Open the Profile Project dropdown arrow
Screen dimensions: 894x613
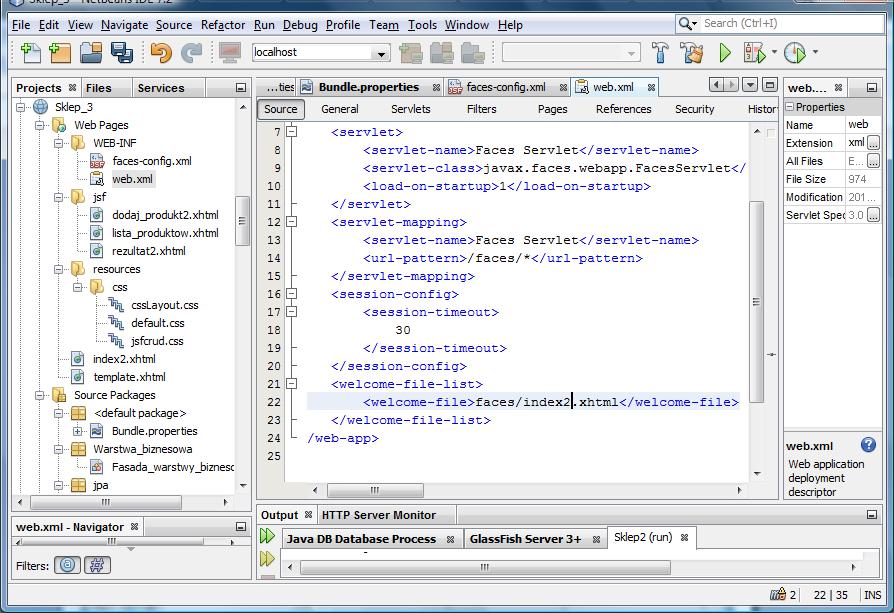pos(815,52)
